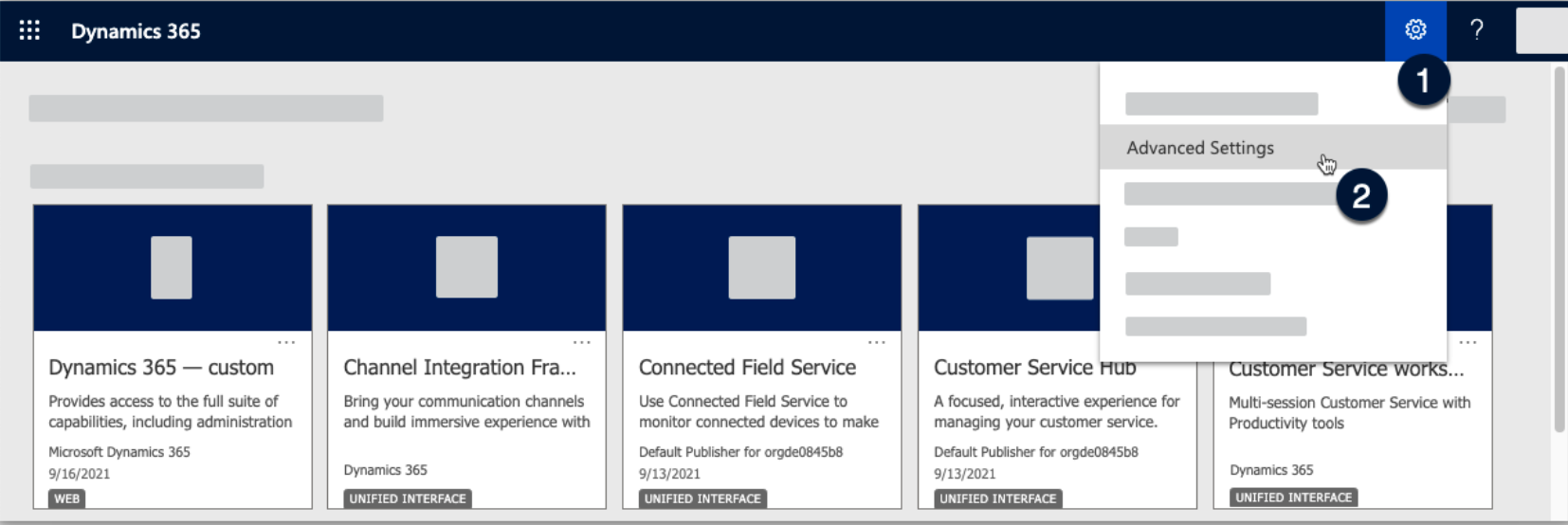Click the user account box in header

click(1541, 30)
